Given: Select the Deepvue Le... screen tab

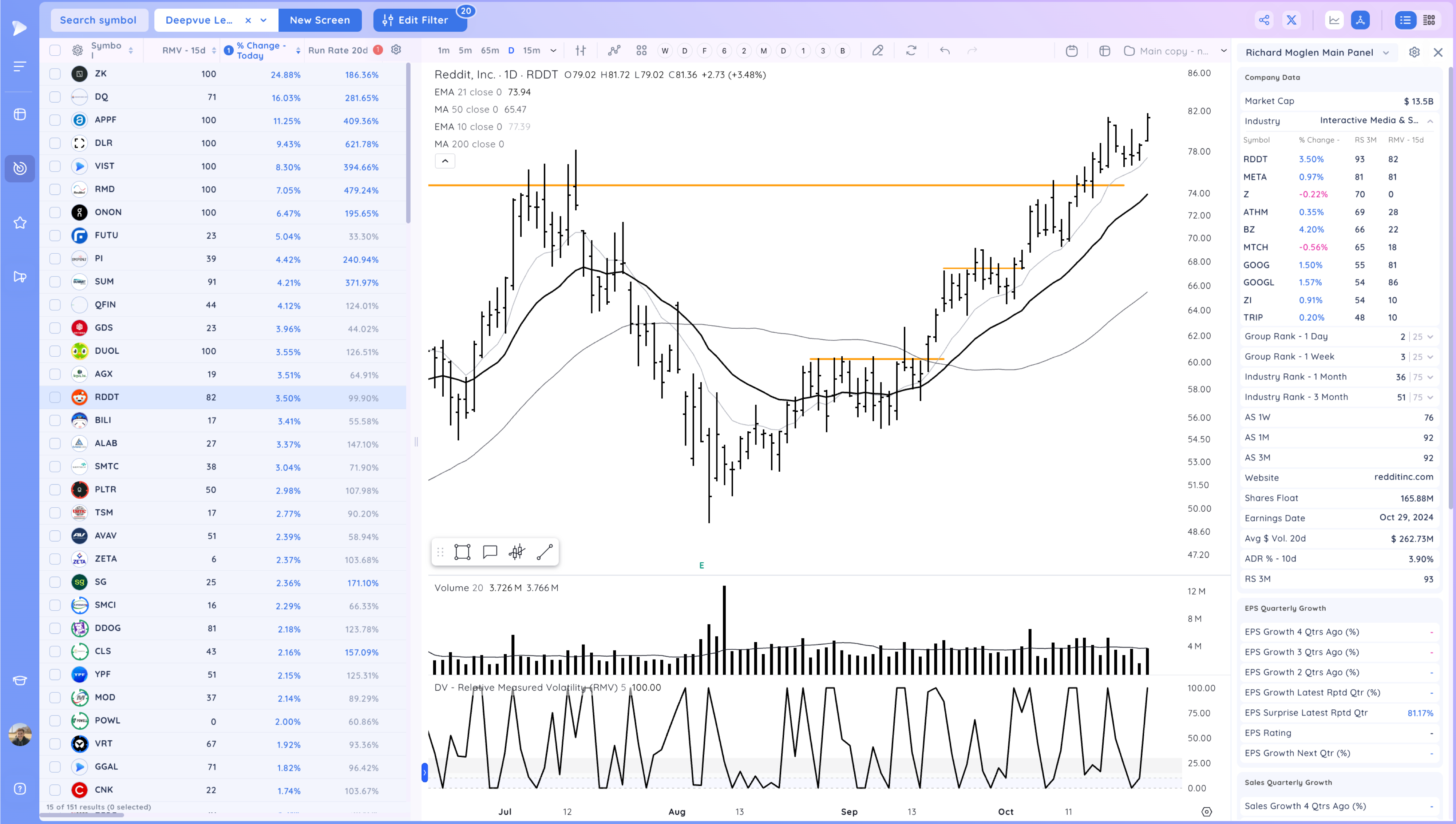Looking at the screenshot, I should pyautogui.click(x=199, y=20).
